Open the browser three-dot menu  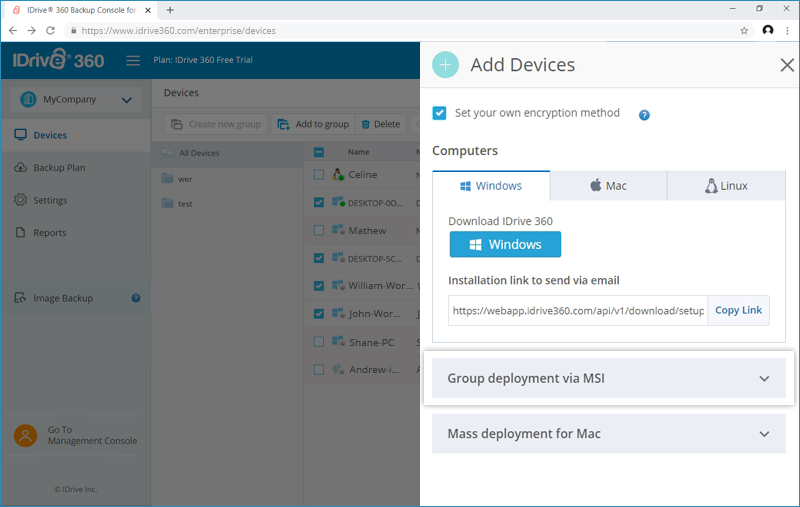[787, 31]
